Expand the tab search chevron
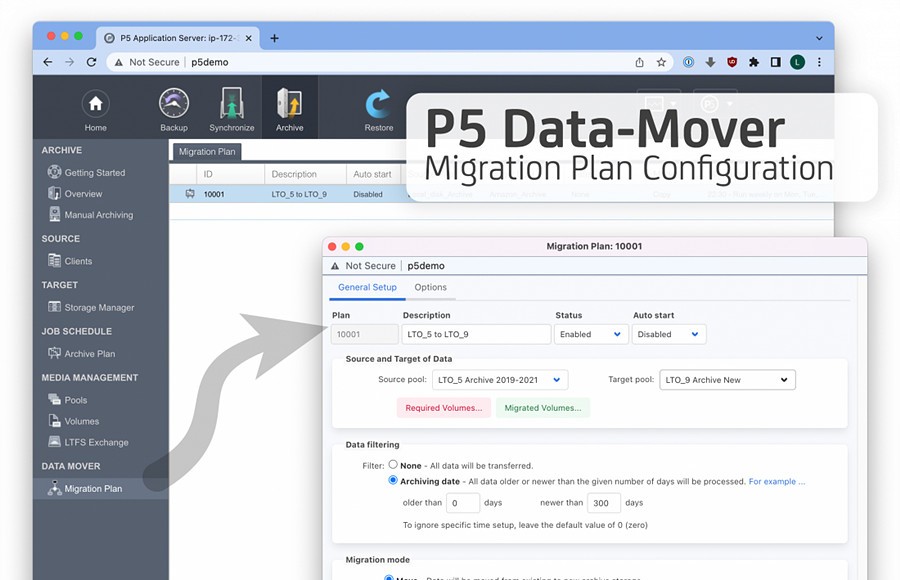The image size is (900, 580). 819,38
